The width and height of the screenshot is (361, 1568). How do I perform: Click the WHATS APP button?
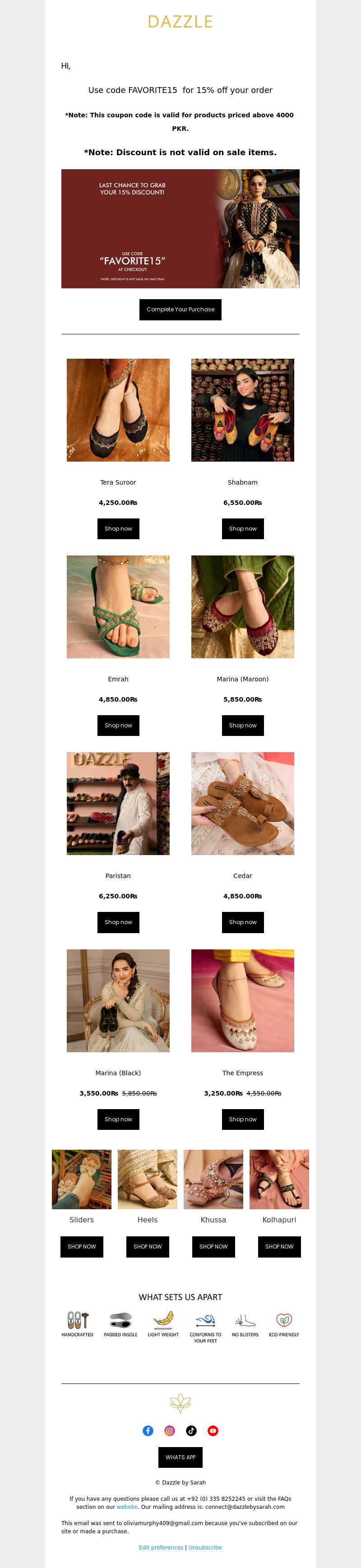(180, 1457)
